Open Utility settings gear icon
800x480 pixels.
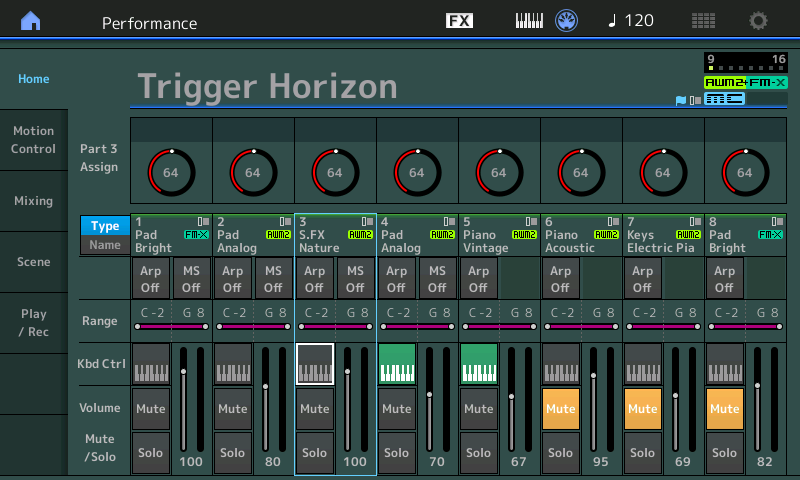click(759, 21)
